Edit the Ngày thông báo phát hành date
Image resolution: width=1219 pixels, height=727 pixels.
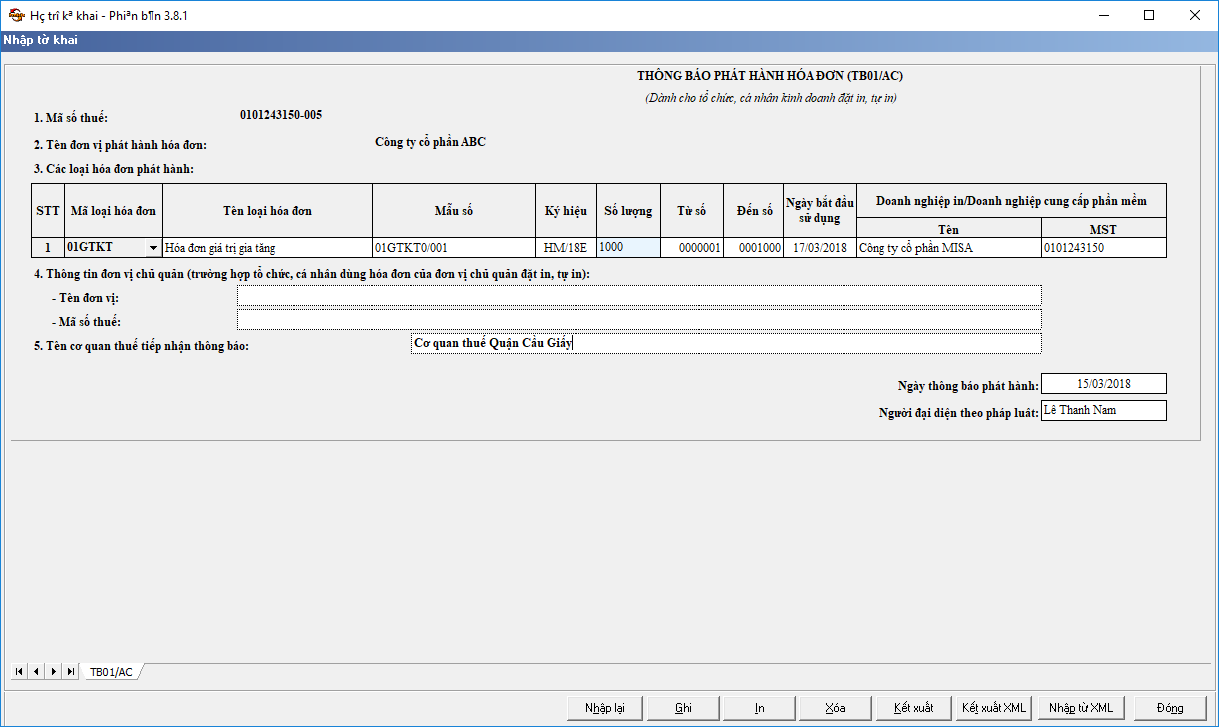click(1103, 384)
